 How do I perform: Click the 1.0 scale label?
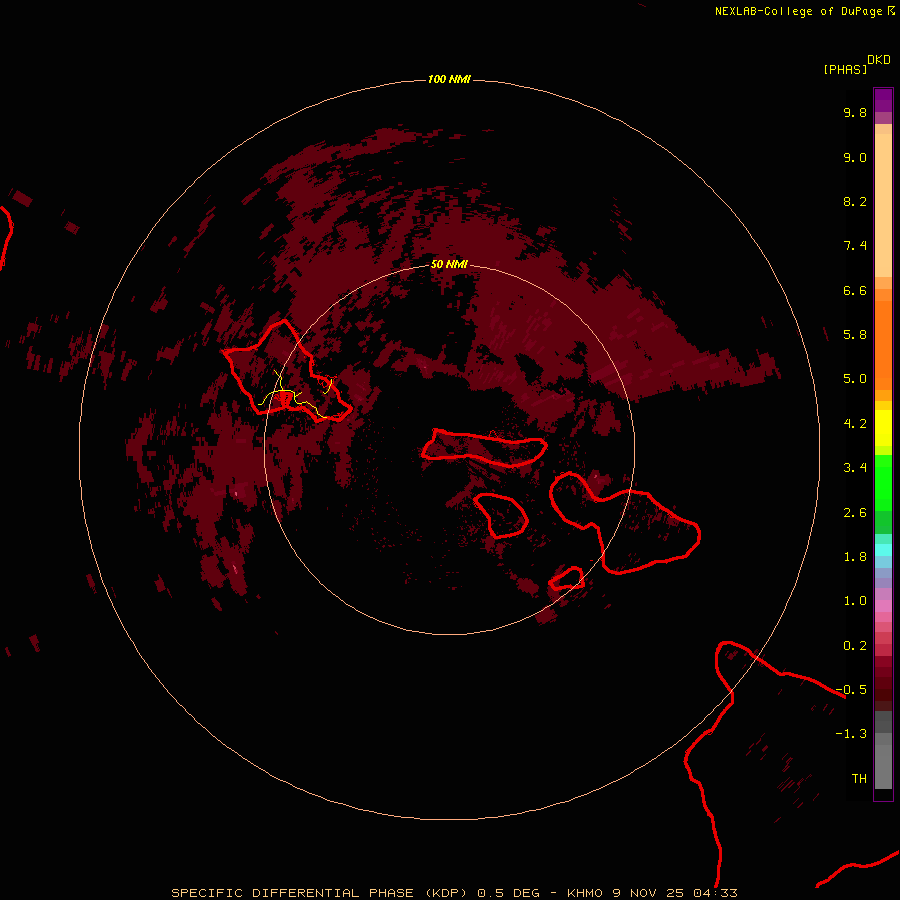click(x=855, y=600)
